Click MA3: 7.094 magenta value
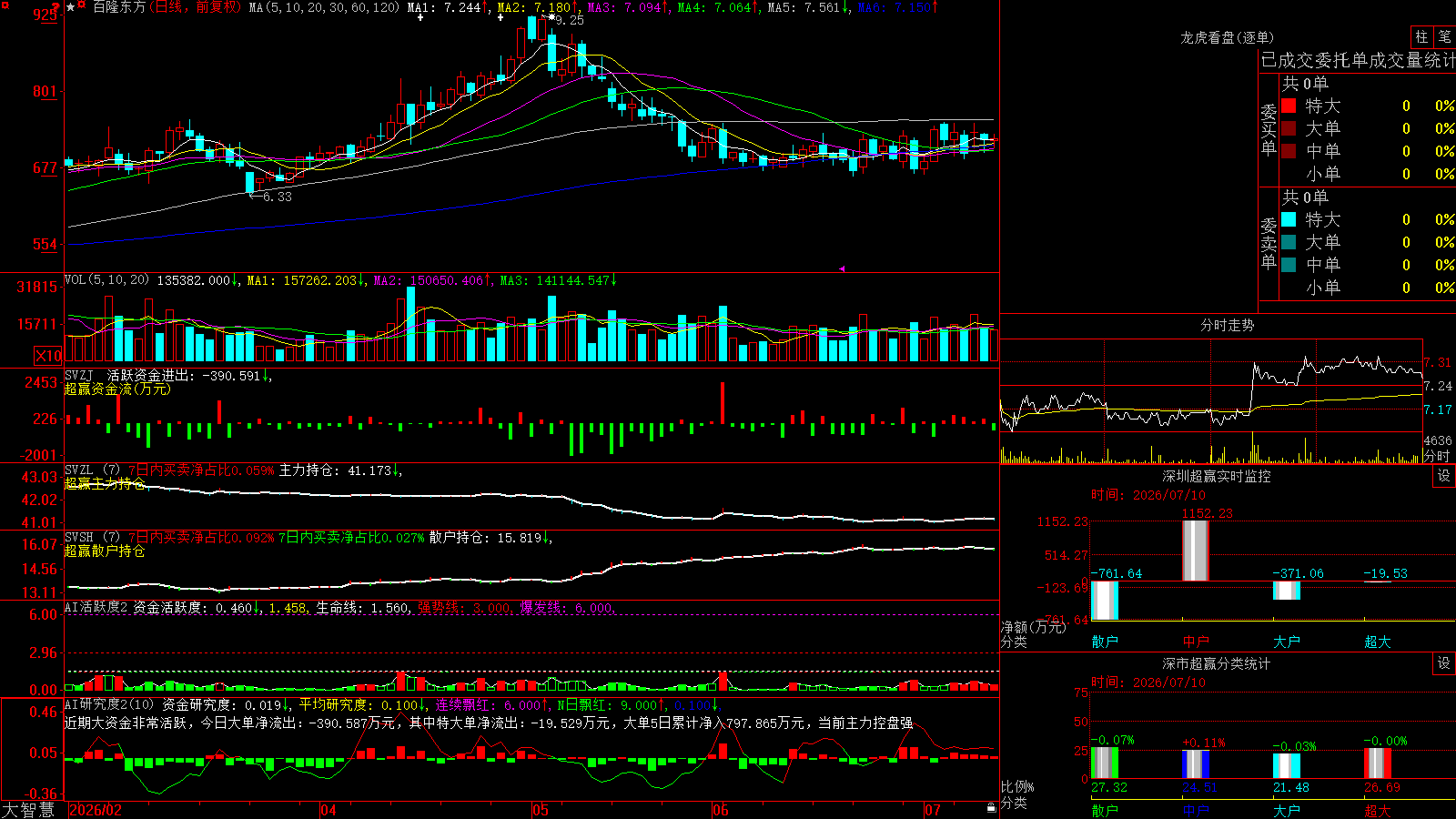The height and width of the screenshot is (819, 1456). click(628, 7)
